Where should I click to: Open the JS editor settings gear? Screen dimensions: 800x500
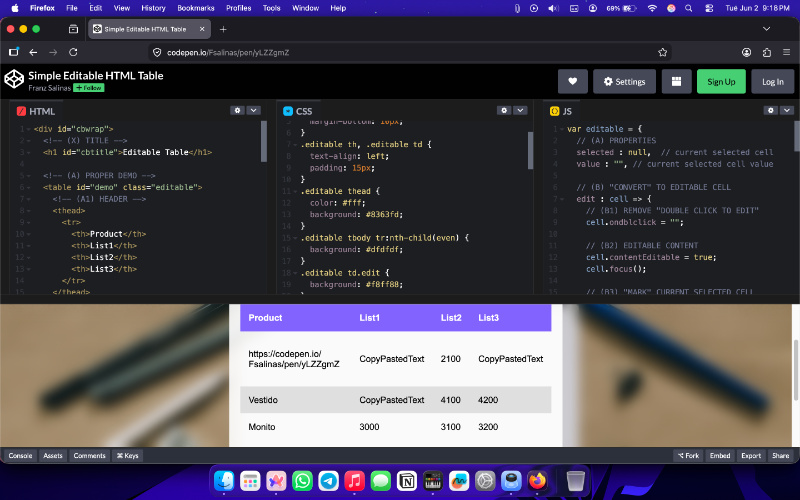coord(770,110)
